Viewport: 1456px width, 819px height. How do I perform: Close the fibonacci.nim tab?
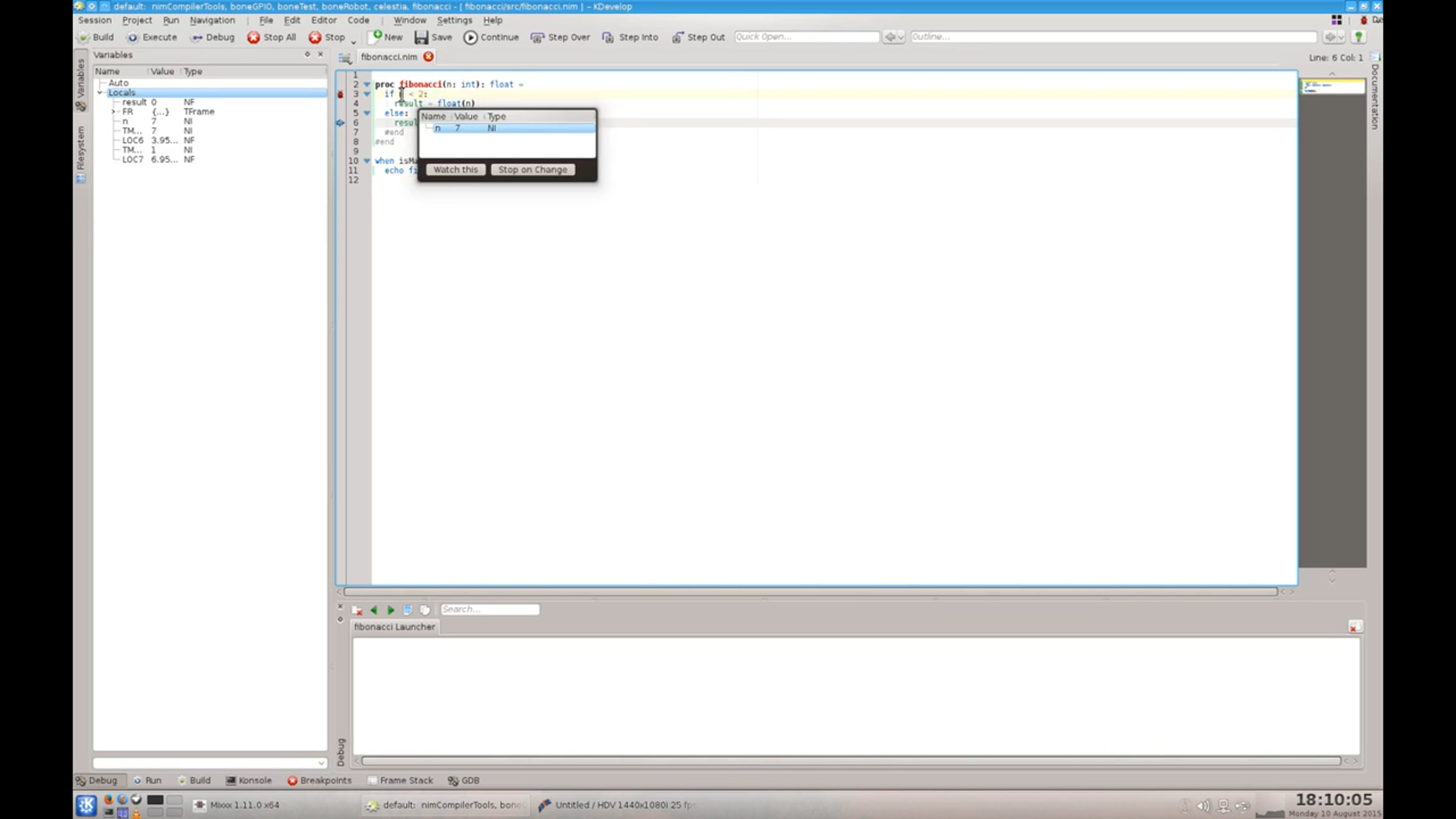click(428, 56)
